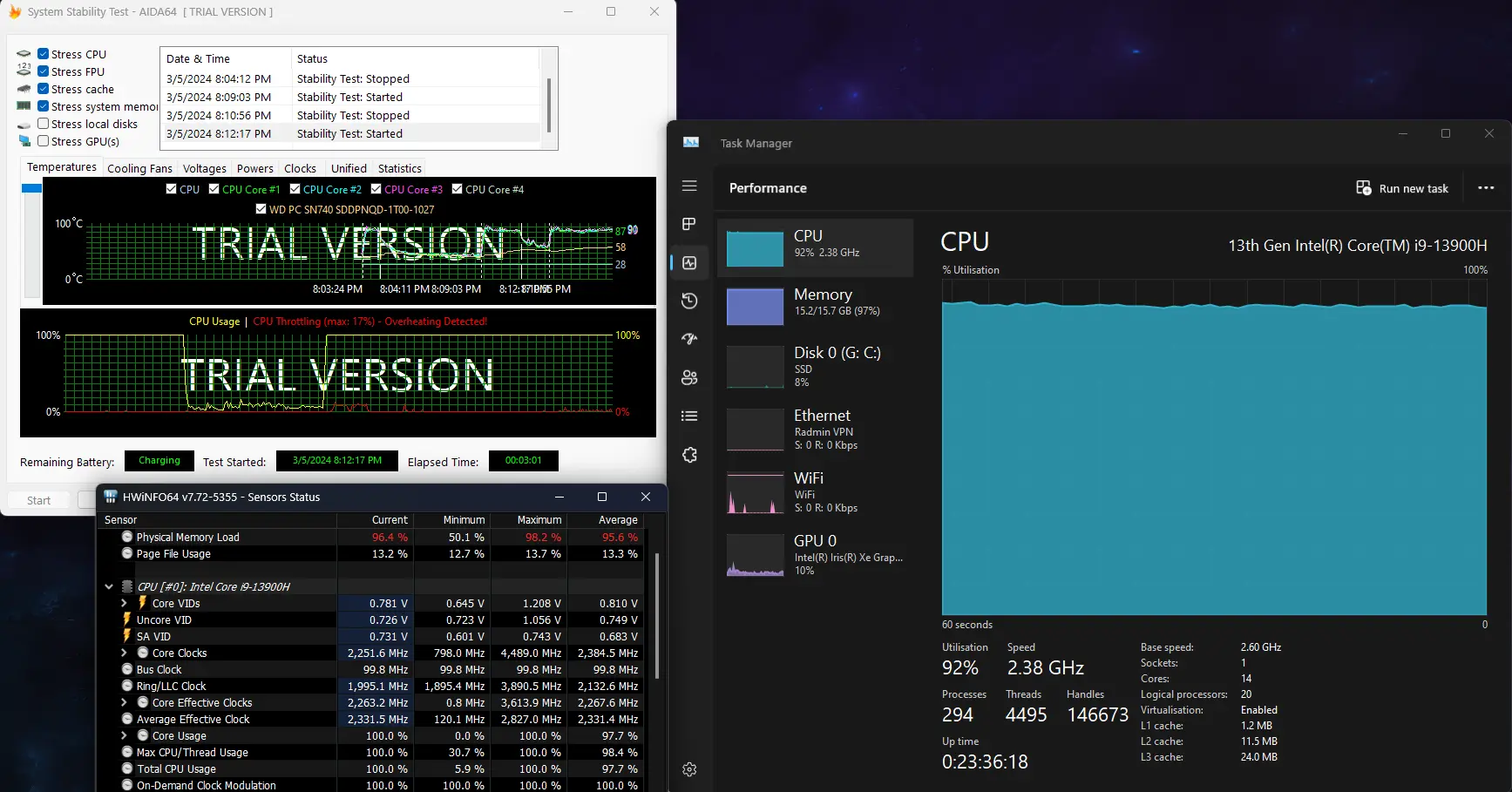Switch to the Voltages tab
Viewport: 1512px width, 792px height.
204,168
